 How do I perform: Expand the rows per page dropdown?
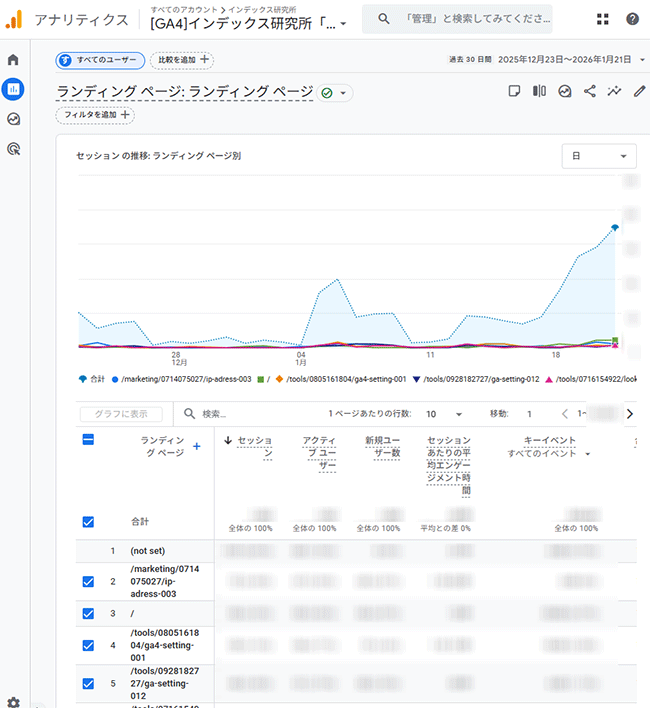445,414
